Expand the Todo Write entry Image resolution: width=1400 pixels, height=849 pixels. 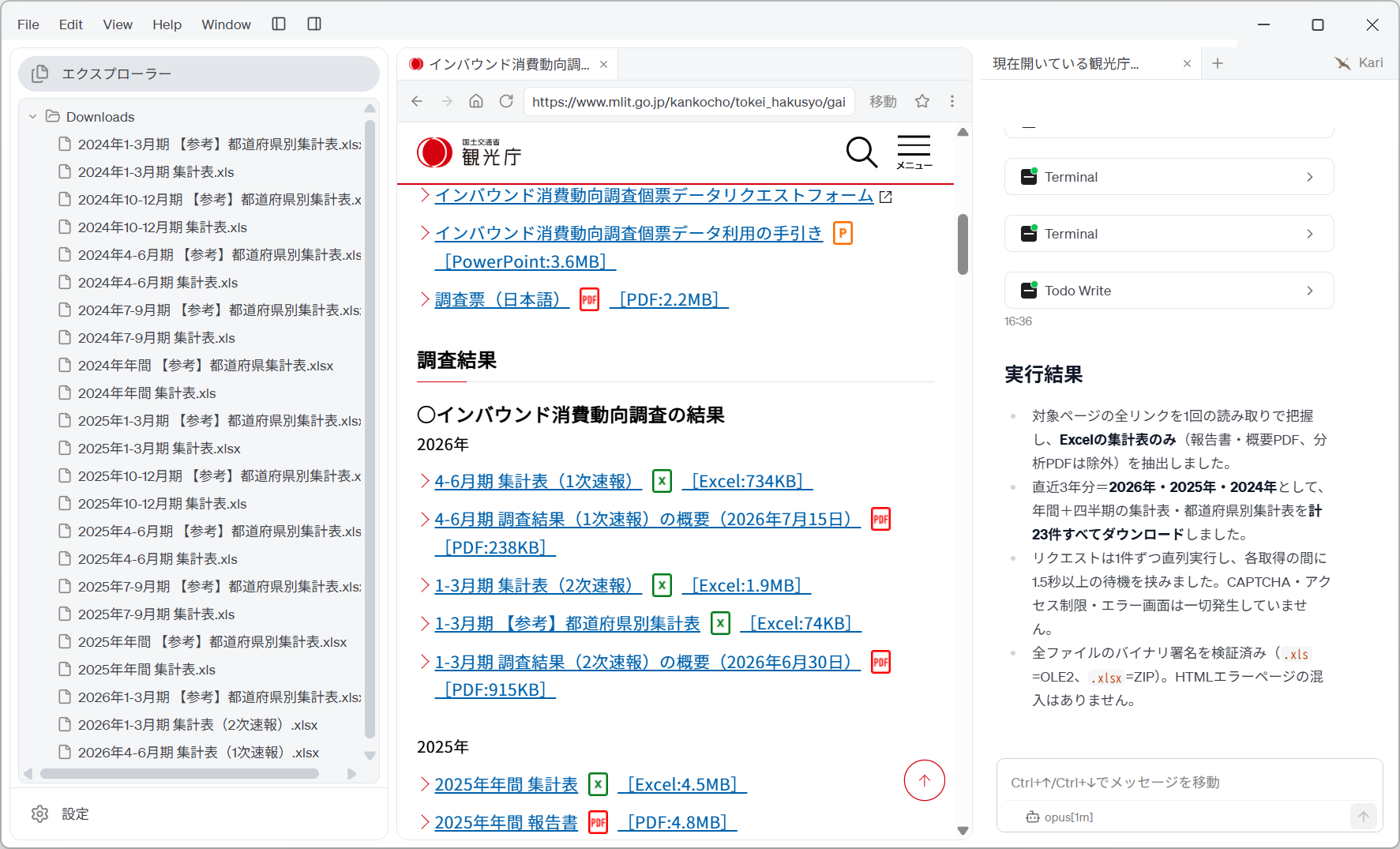pos(1169,291)
